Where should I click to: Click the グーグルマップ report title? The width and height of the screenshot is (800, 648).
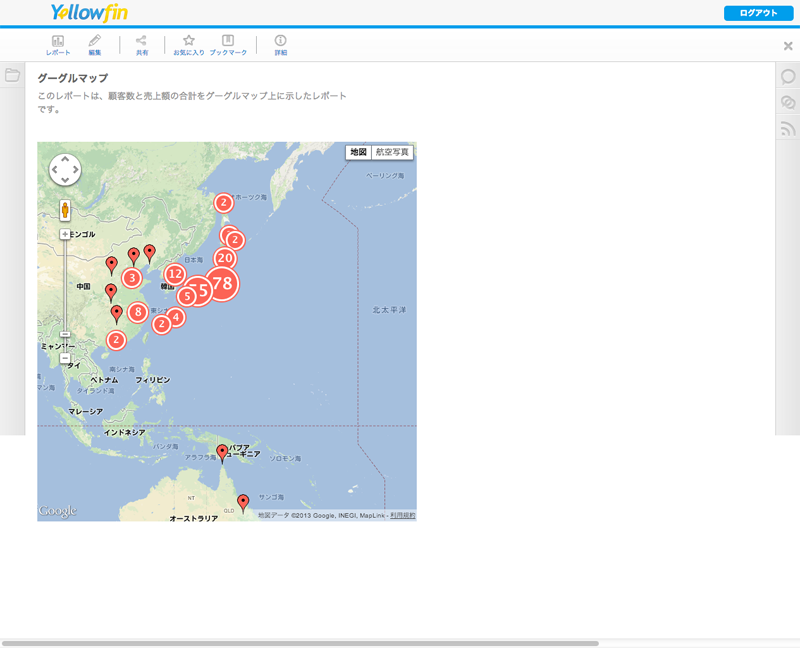tap(73, 78)
